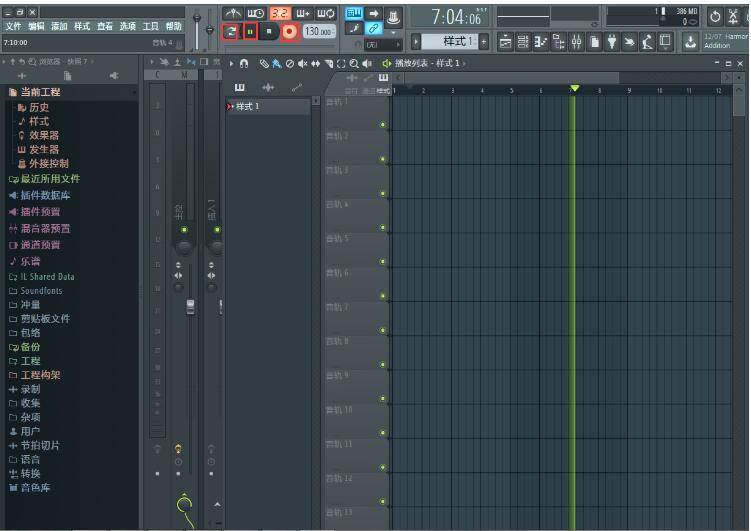Open the 工具 (Tools) menu
Image resolution: width=751 pixels, height=531 pixels.
pyautogui.click(x=150, y=26)
